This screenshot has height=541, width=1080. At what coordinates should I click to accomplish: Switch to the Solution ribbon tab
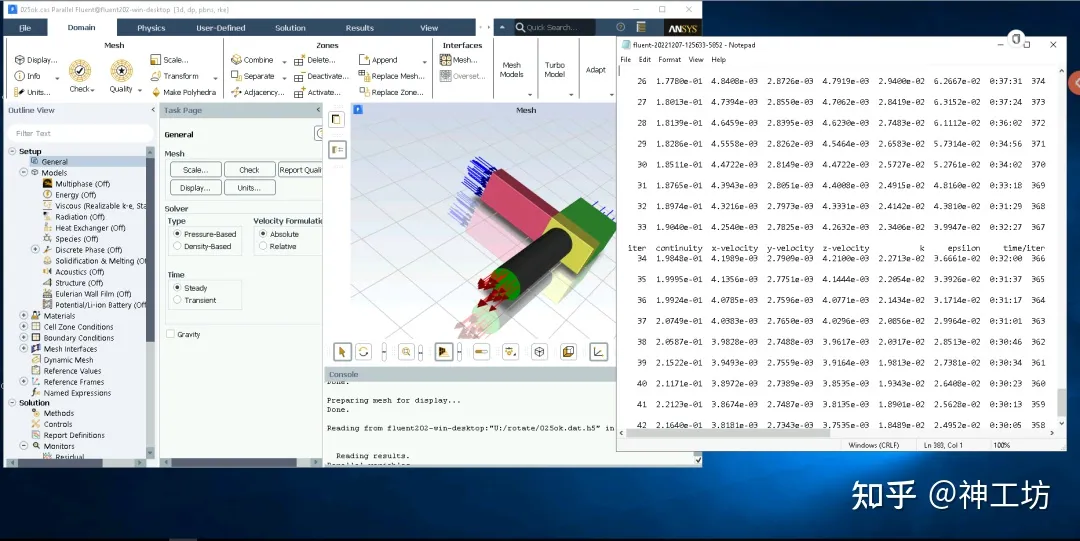click(290, 28)
